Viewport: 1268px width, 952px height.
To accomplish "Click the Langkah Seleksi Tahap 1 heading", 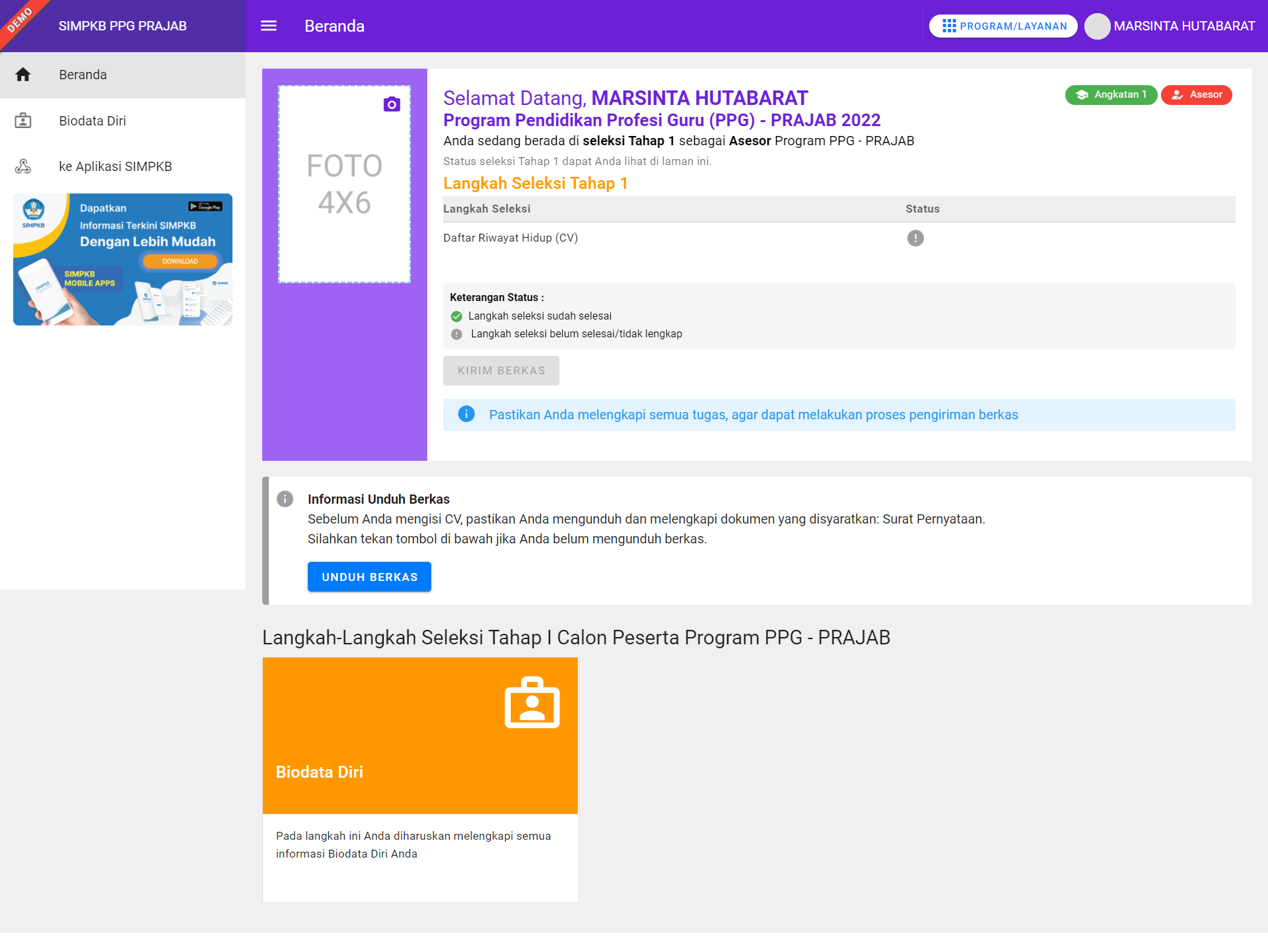I will point(536,183).
